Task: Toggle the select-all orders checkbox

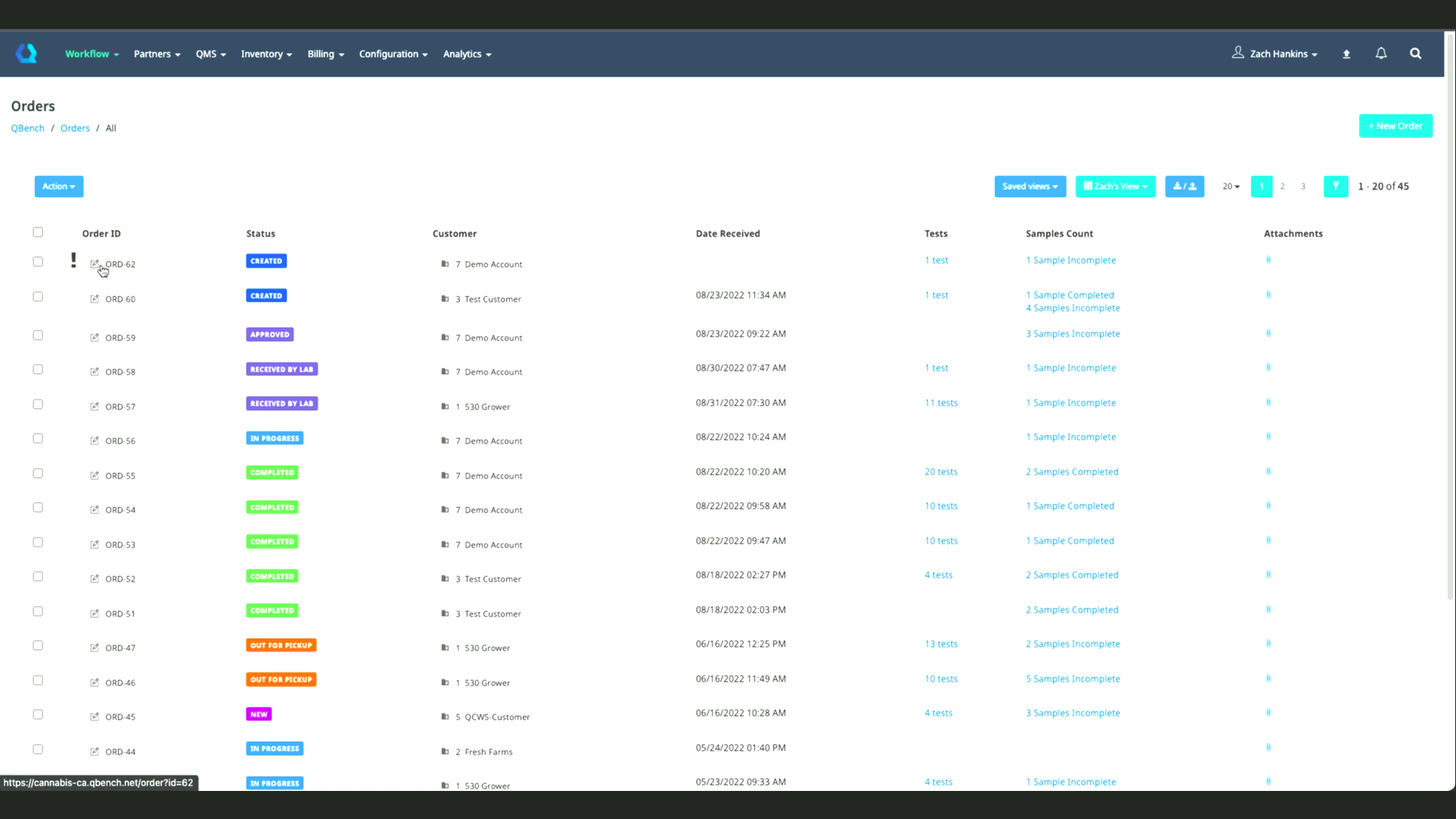Action: [x=38, y=233]
